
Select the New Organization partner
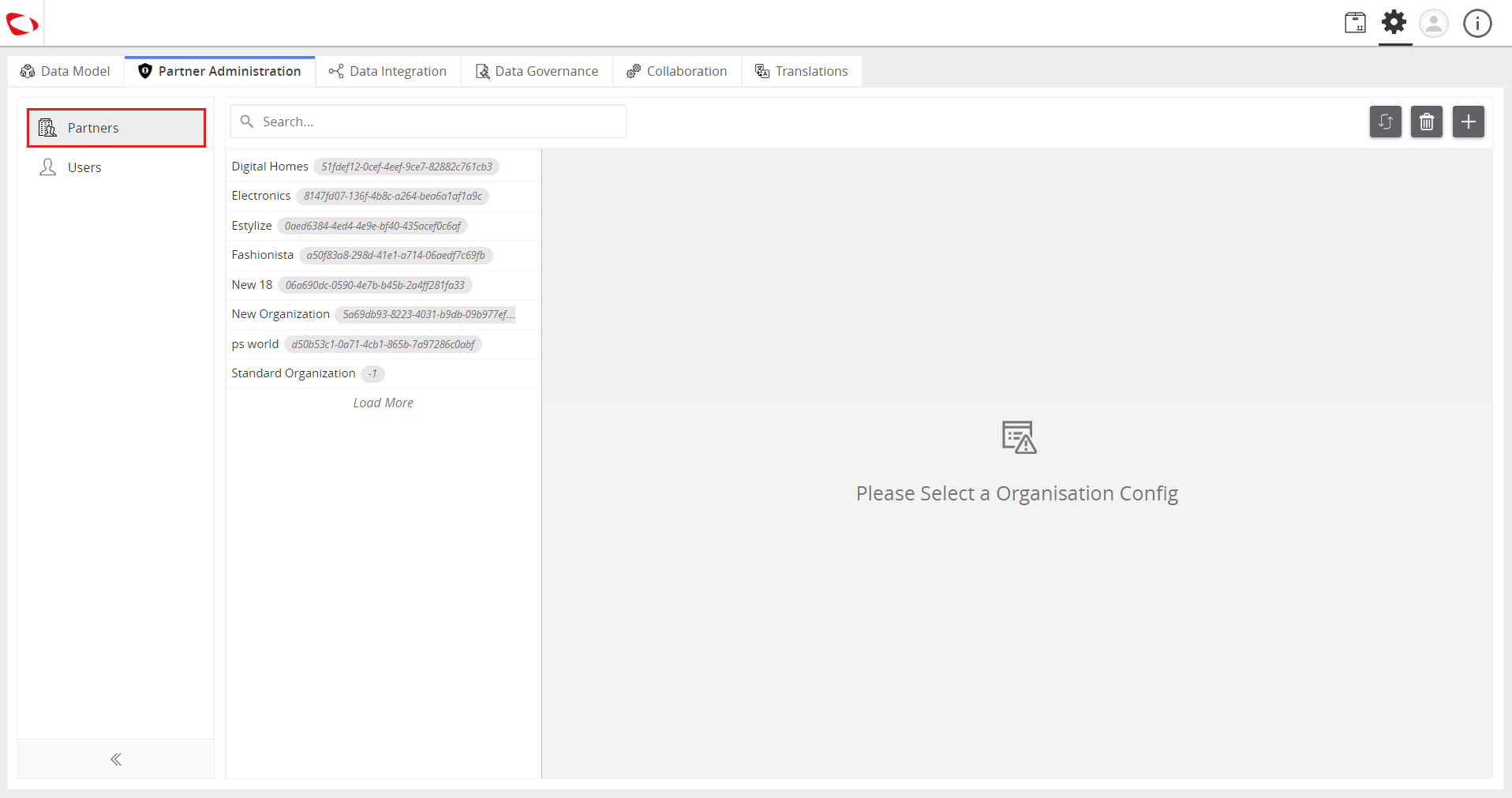coord(384,314)
